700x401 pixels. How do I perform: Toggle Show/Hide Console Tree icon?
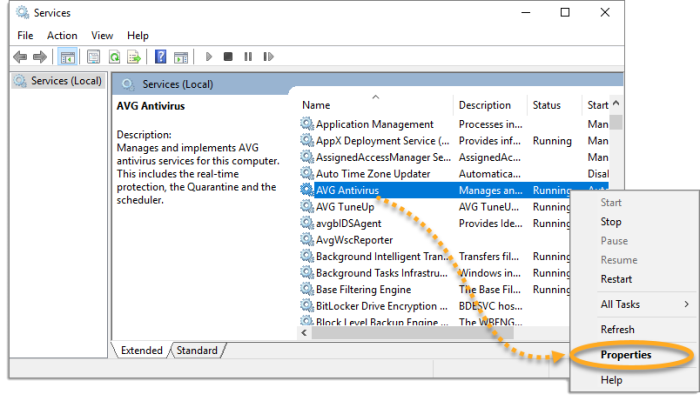67,57
